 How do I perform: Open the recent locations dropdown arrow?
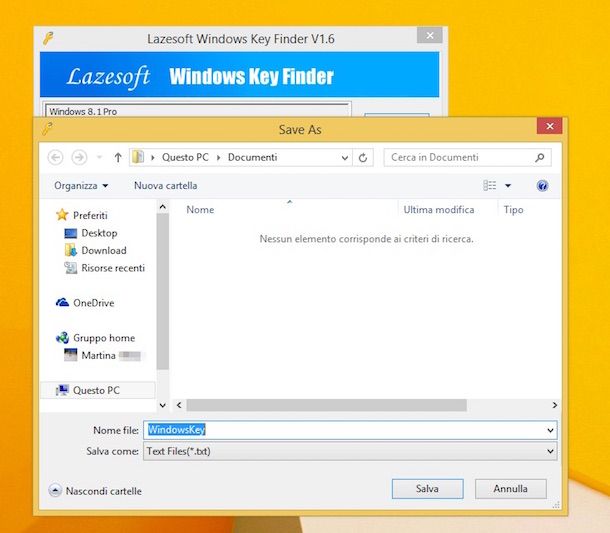tap(100, 158)
